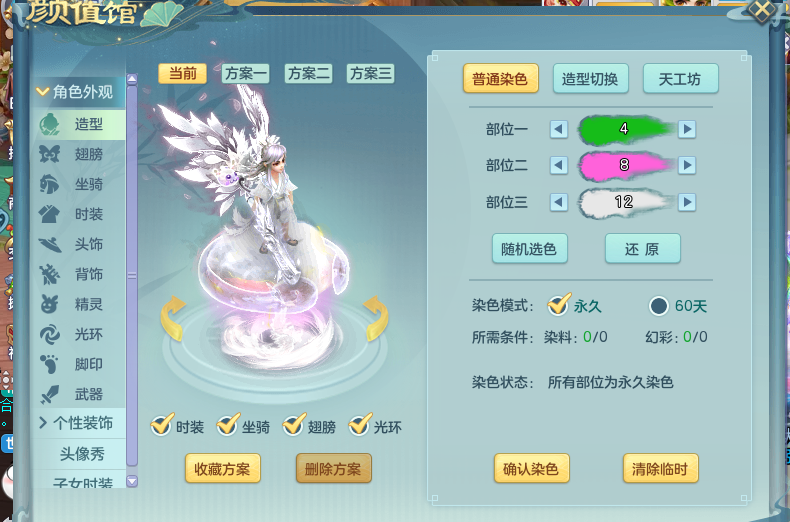790x522 pixels.
Task: Open the 造型切换 tab
Action: click(590, 79)
